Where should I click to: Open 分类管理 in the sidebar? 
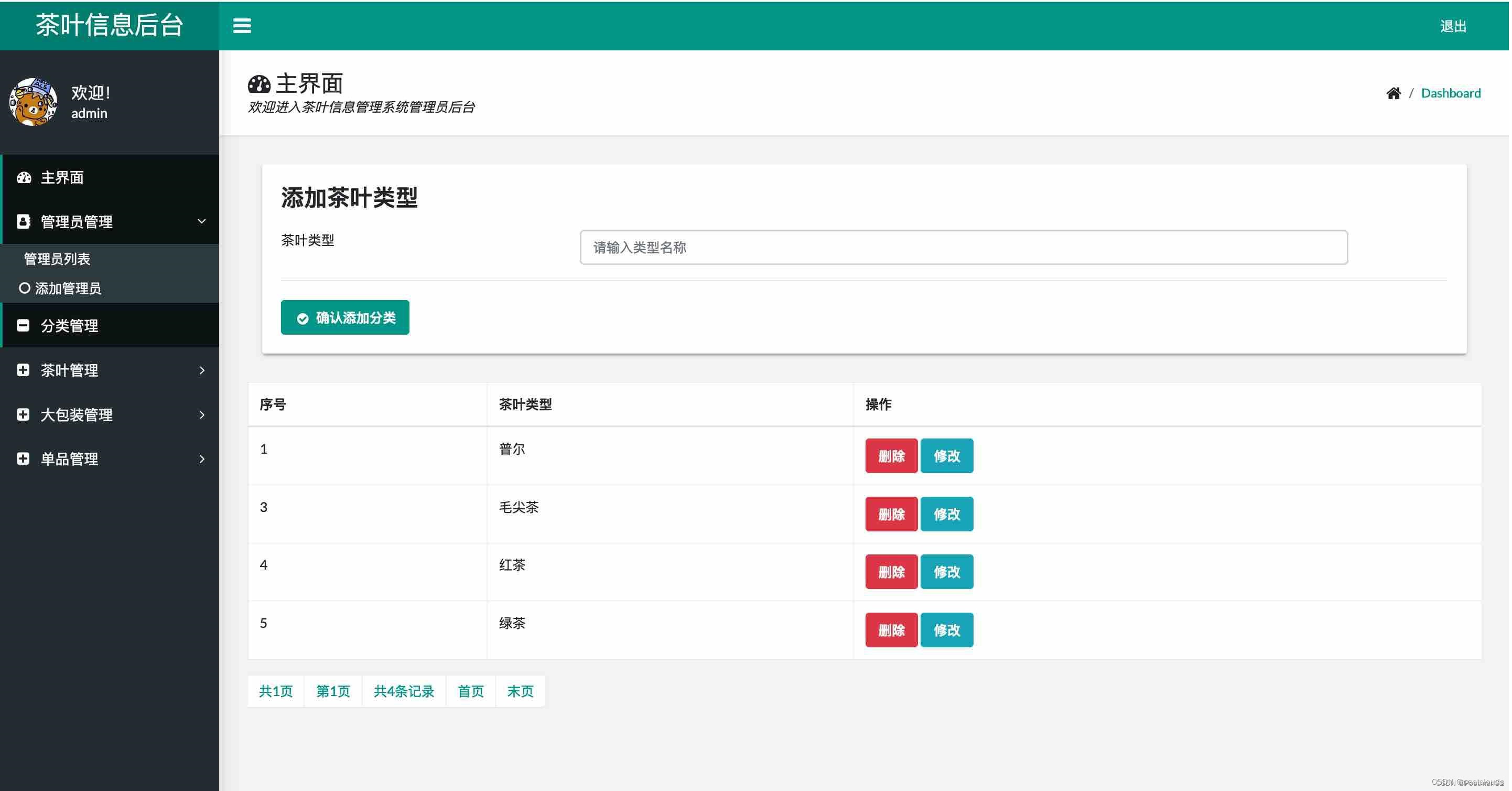coord(69,325)
